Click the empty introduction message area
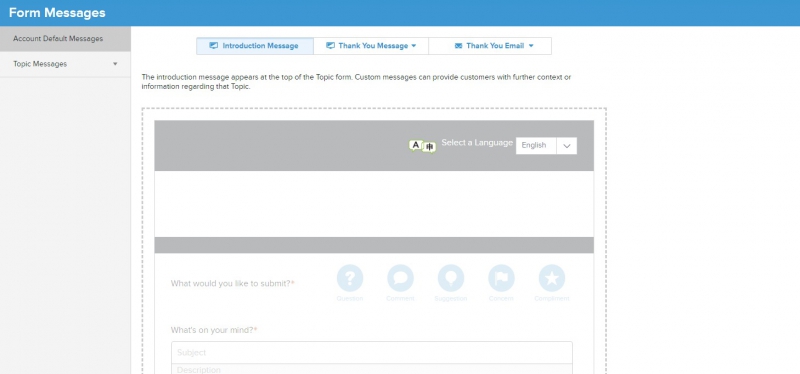The image size is (800, 374). coord(374,204)
